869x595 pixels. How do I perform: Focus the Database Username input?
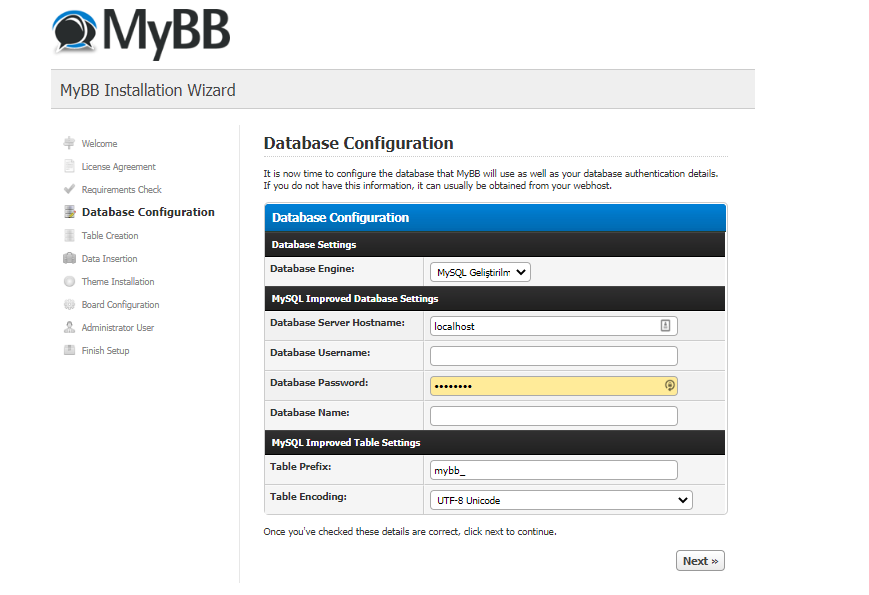point(554,356)
